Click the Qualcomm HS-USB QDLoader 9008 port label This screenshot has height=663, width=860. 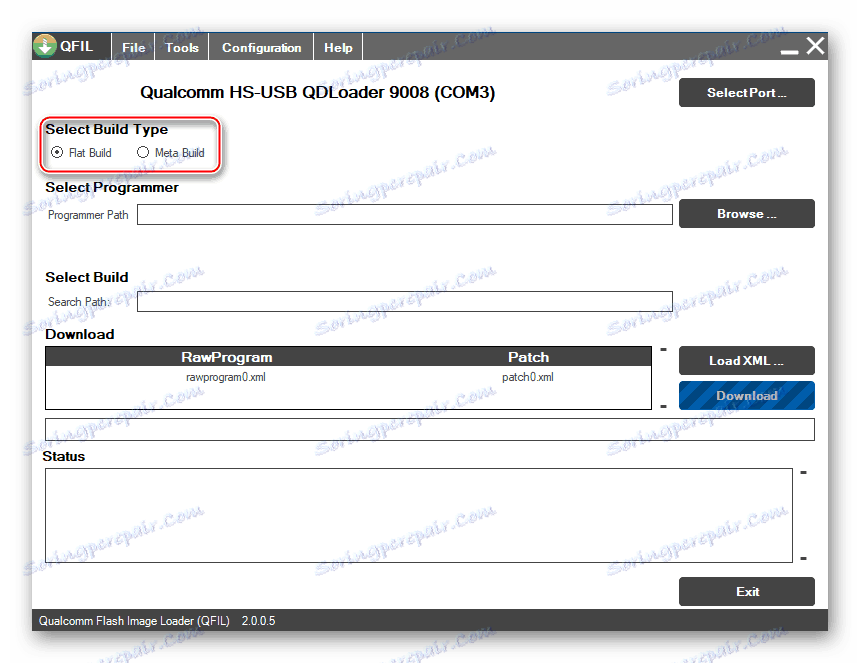pos(318,92)
